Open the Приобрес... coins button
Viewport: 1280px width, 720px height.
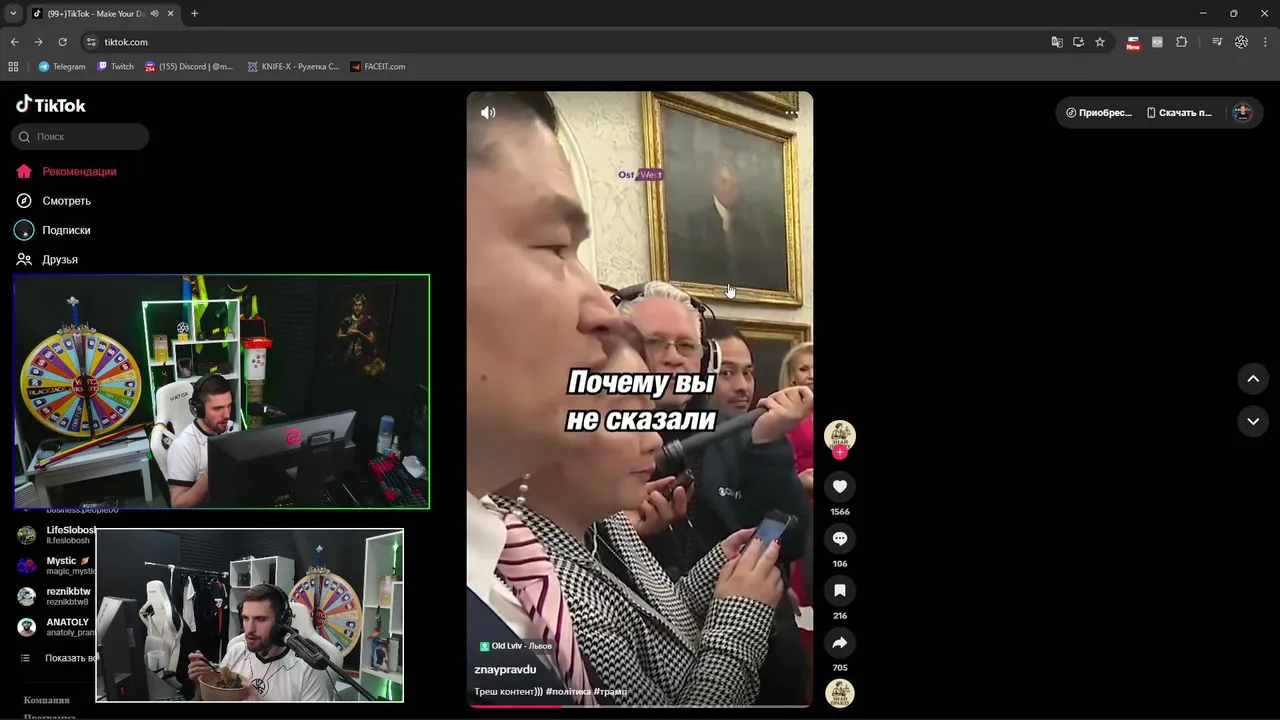(x=1099, y=113)
